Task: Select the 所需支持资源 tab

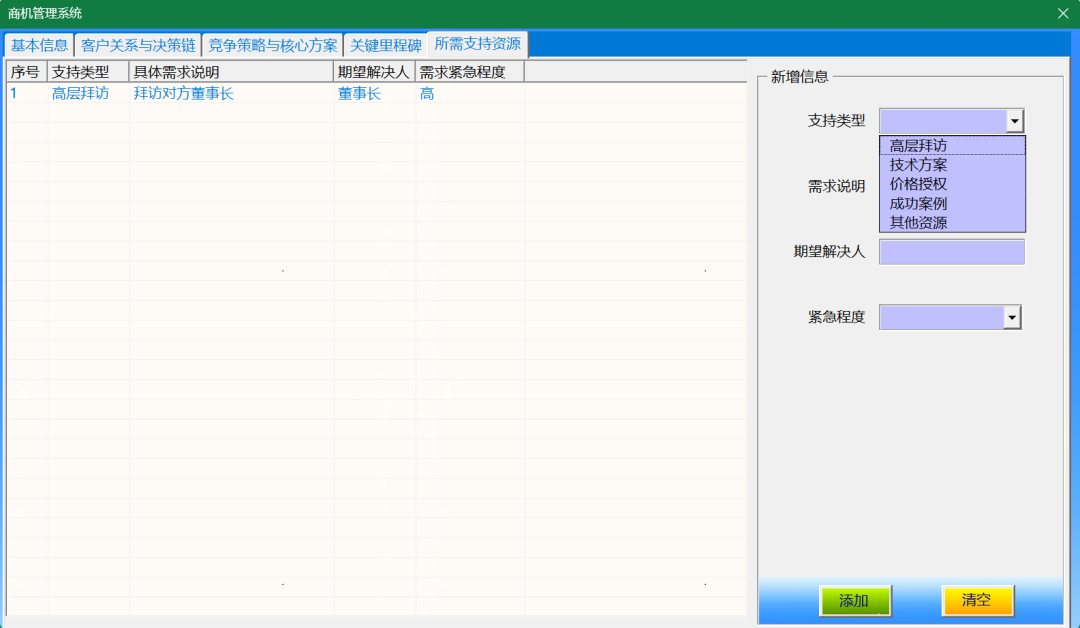Action: click(x=477, y=44)
